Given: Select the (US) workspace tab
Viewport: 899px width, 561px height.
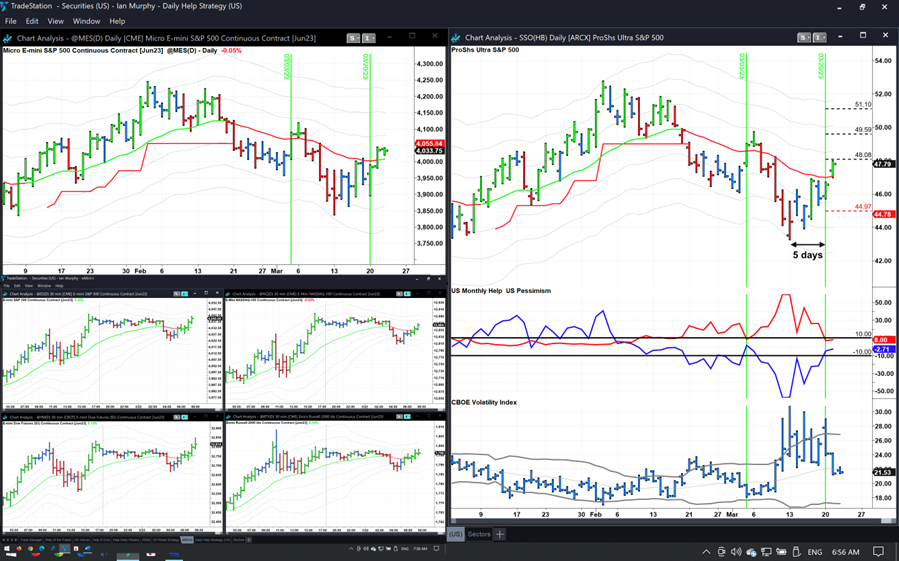Looking at the screenshot, I should pos(456,534).
